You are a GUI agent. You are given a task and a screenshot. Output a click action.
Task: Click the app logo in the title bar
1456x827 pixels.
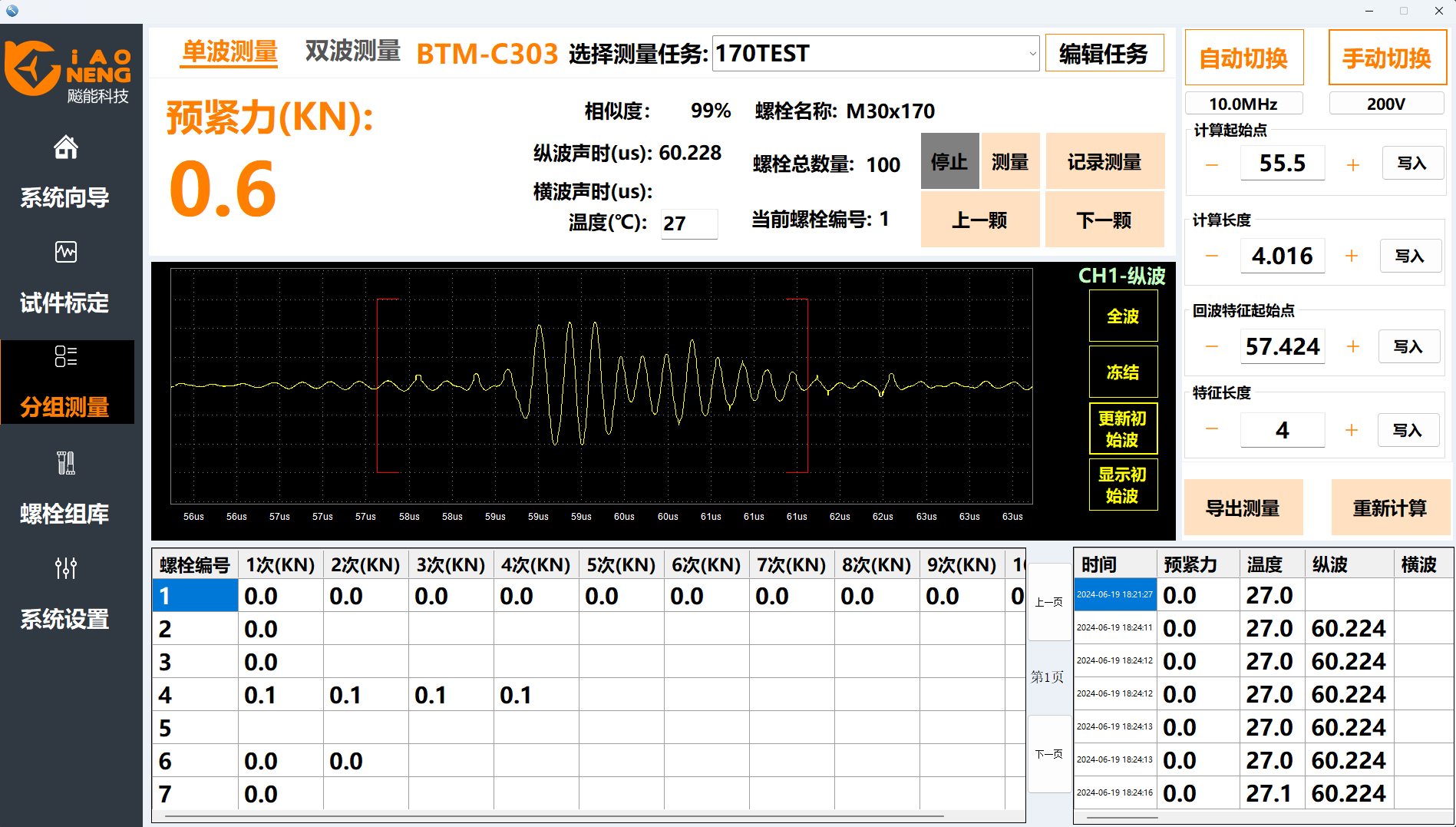pyautogui.click(x=12, y=11)
